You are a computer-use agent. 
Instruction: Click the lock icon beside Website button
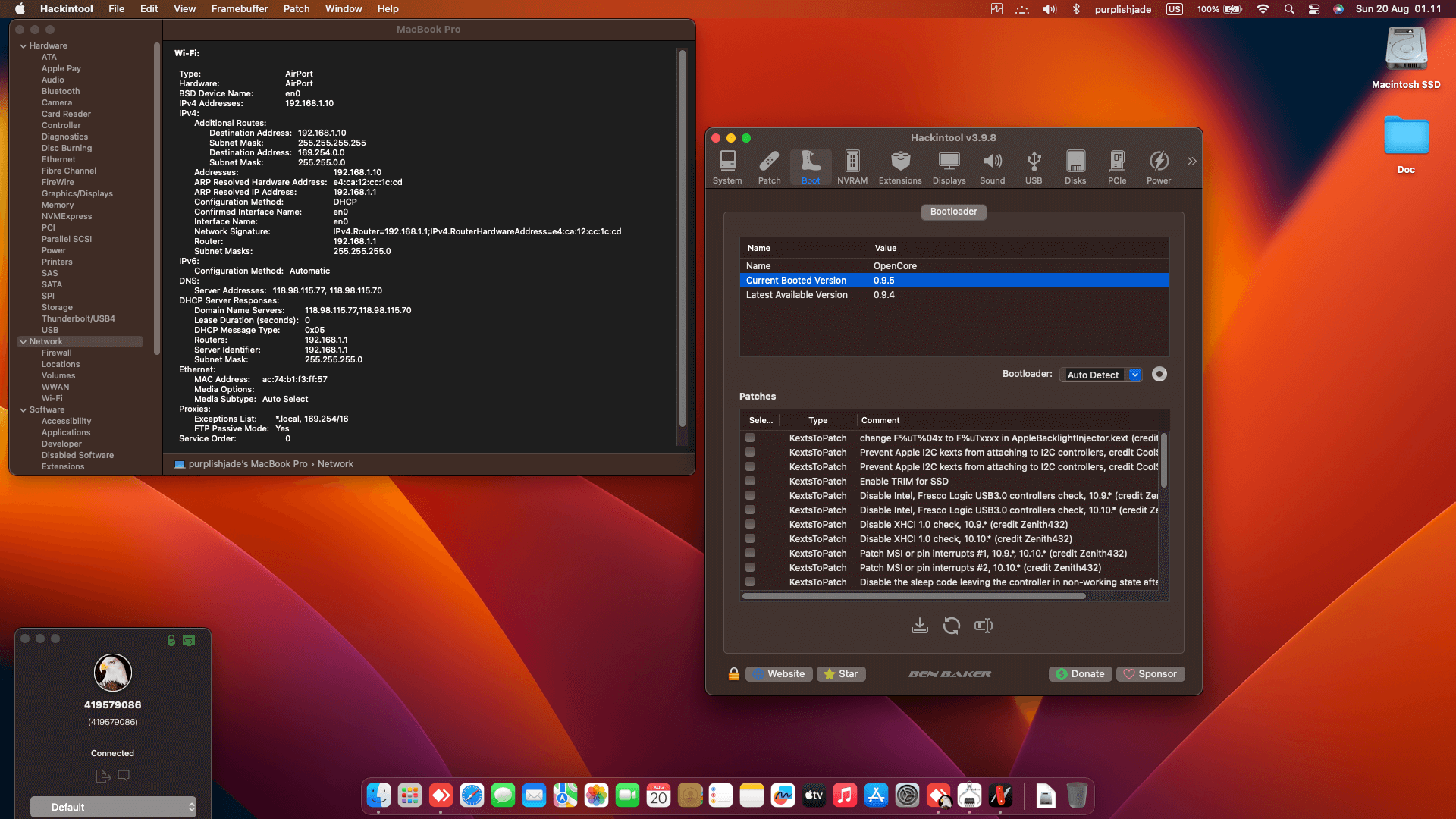[x=733, y=674]
